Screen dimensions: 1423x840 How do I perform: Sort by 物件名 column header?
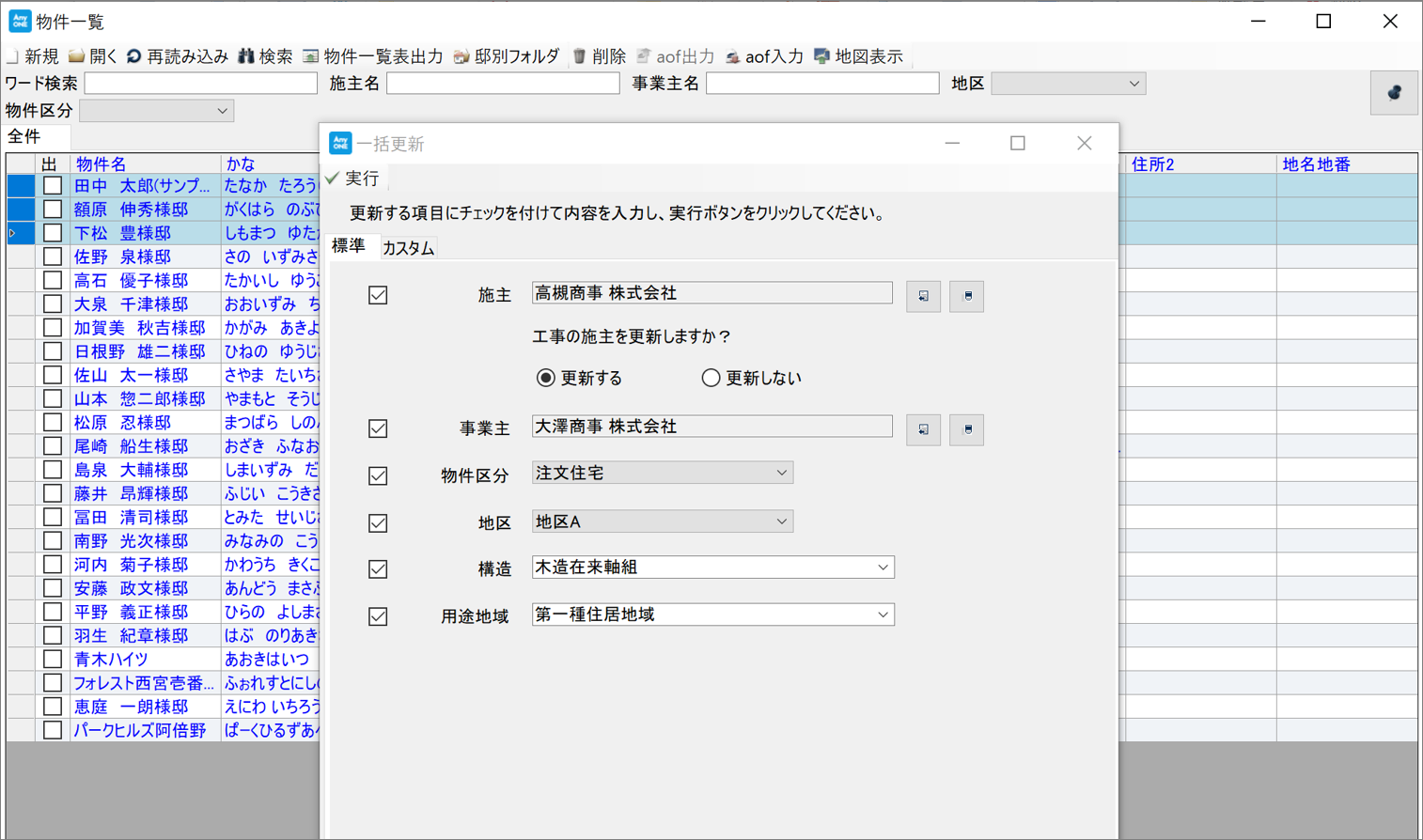point(145,164)
